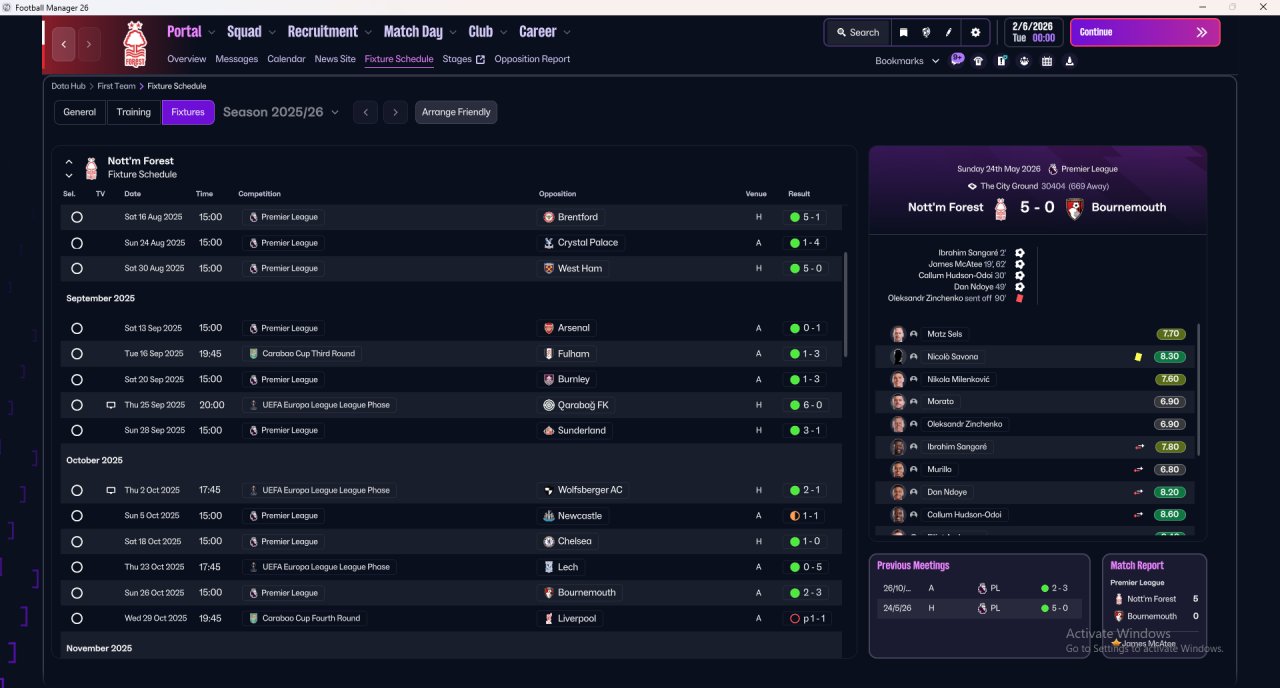Image resolution: width=1280 pixels, height=688 pixels.
Task: Click the TV icon on Qarabağ FK fixture
Action: 111,405
